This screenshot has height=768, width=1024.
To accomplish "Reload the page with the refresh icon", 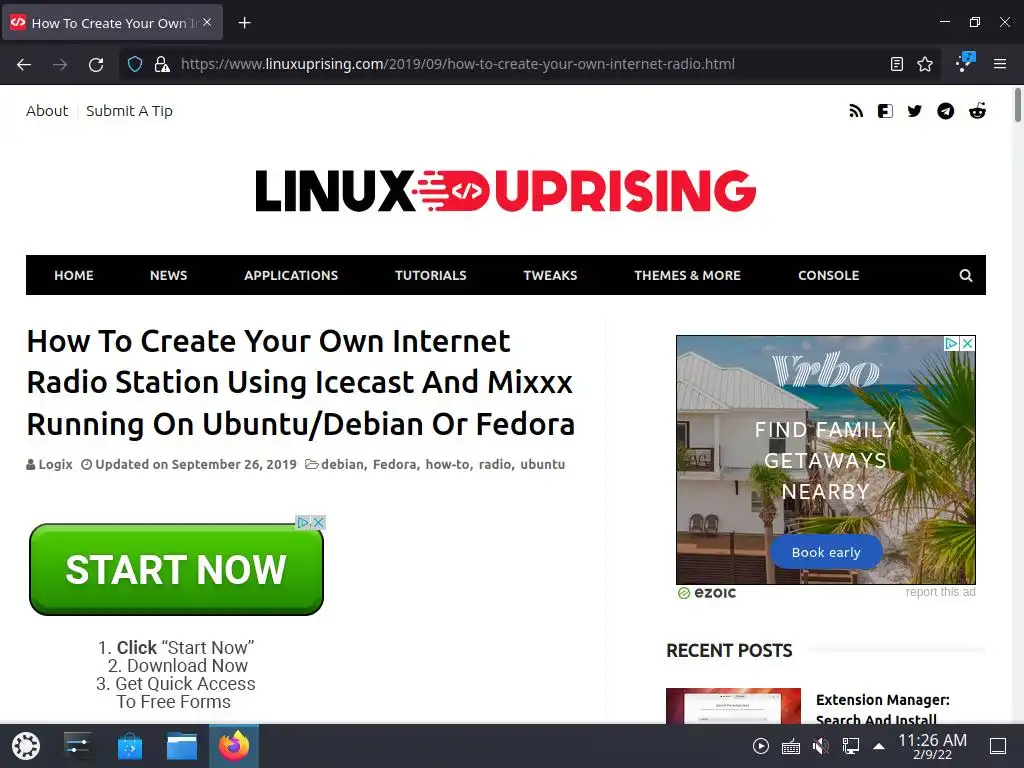I will 96,64.
